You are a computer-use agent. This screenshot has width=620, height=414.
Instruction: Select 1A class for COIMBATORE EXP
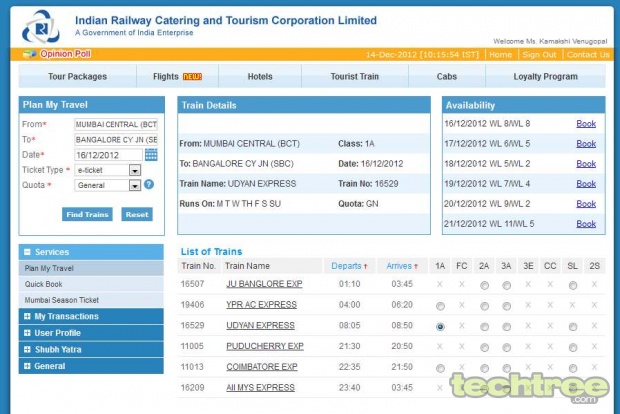(440, 368)
